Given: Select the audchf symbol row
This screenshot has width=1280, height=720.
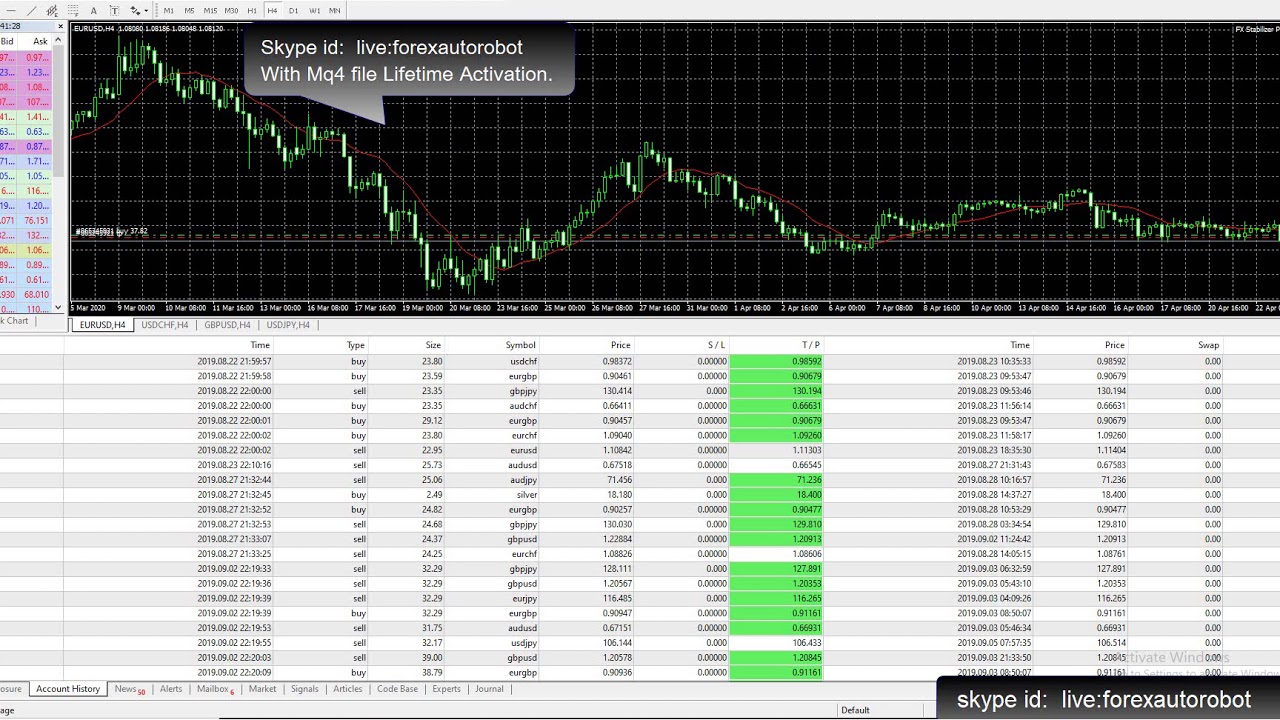Looking at the screenshot, I should pos(640,406).
